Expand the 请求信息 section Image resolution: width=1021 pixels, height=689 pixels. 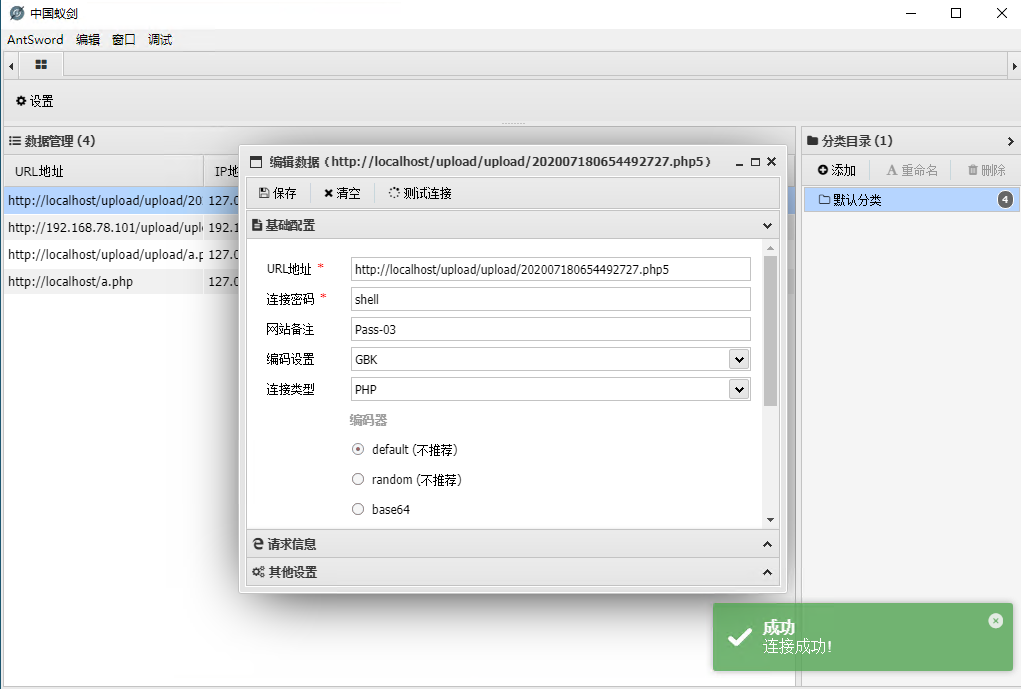pyautogui.click(x=767, y=544)
